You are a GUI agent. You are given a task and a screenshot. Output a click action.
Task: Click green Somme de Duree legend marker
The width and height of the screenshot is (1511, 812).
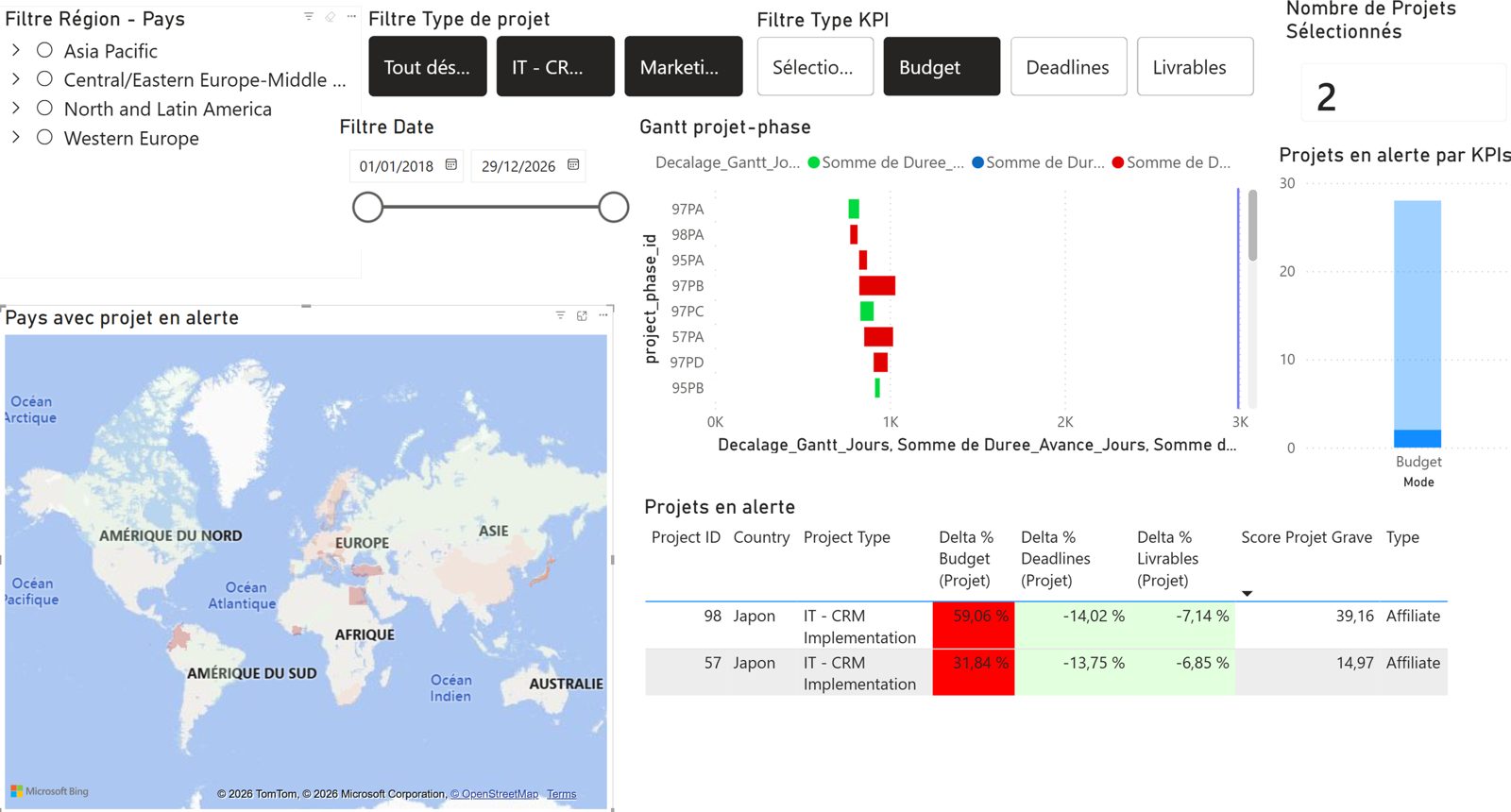click(x=813, y=162)
